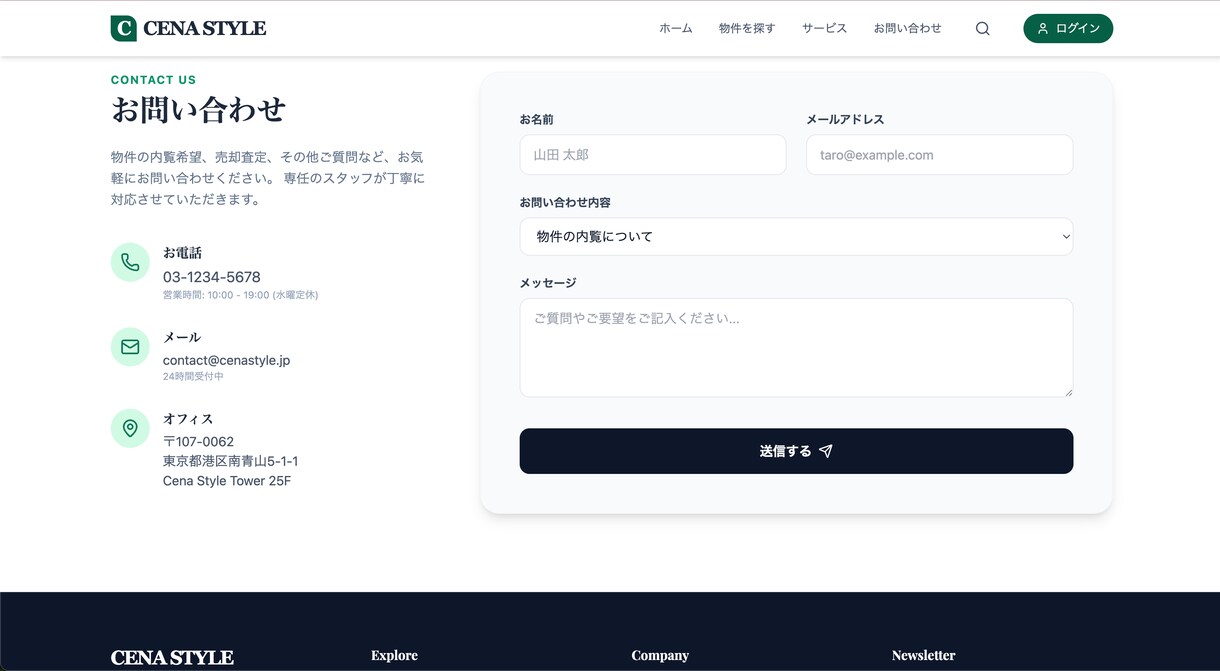The height and width of the screenshot is (671, 1220).
Task: Click the green C logo icon
Action: (123, 28)
